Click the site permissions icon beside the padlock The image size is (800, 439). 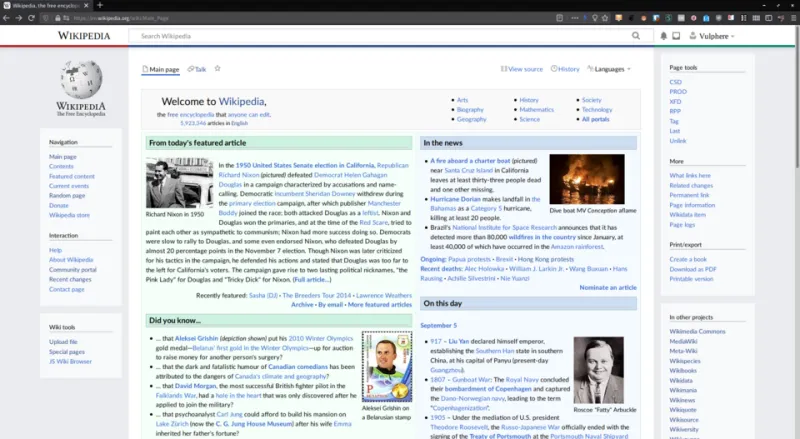pyautogui.click(x=66, y=18)
